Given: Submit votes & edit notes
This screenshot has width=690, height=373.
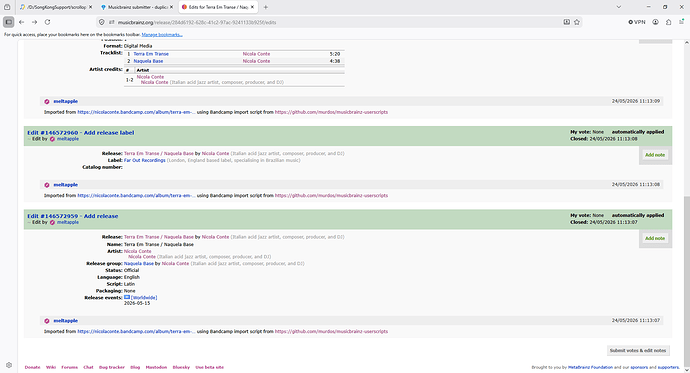Looking at the screenshot, I should pyautogui.click(x=638, y=351).
